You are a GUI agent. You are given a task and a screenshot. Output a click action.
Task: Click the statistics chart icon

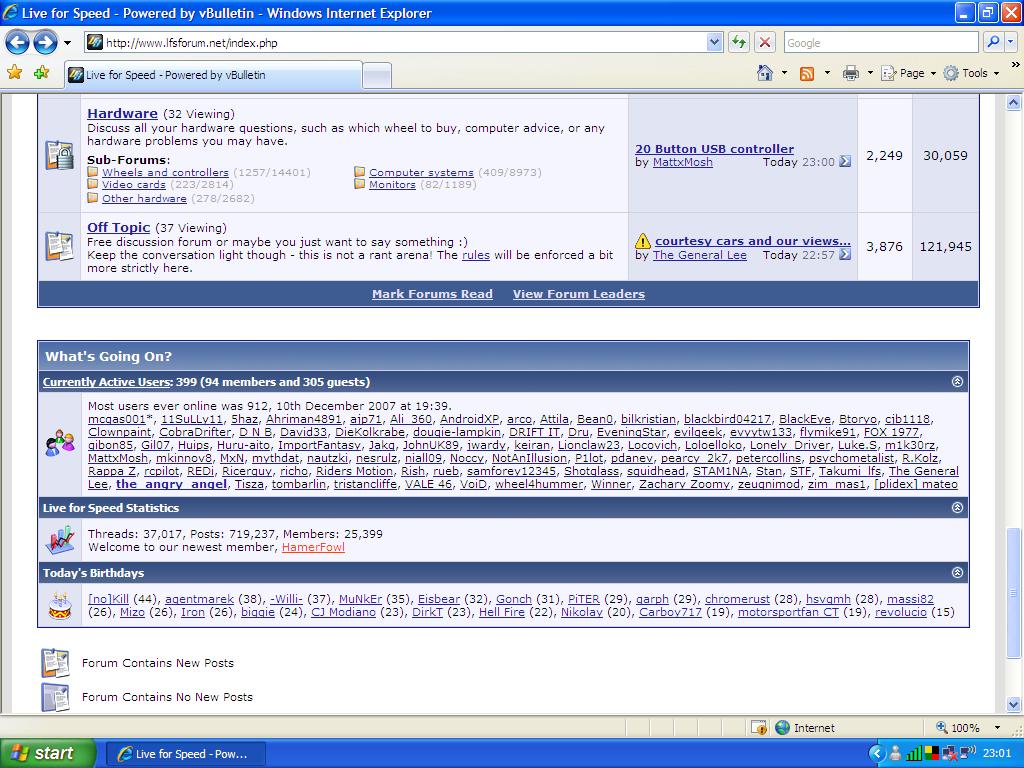coord(60,540)
